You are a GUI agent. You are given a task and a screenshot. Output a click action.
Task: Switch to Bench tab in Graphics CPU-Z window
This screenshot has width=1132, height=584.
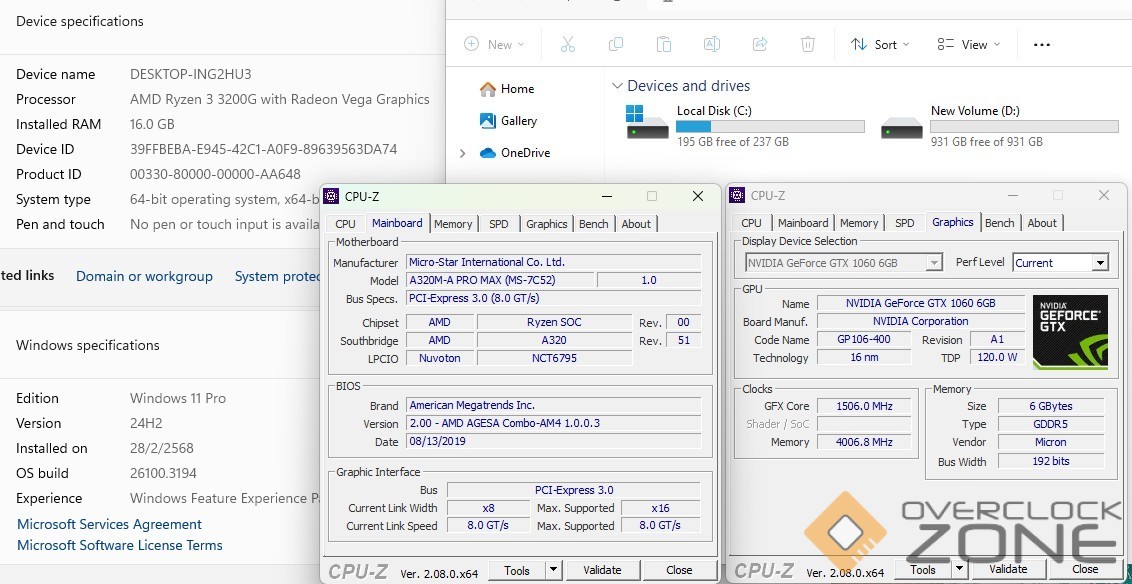[x=999, y=223]
